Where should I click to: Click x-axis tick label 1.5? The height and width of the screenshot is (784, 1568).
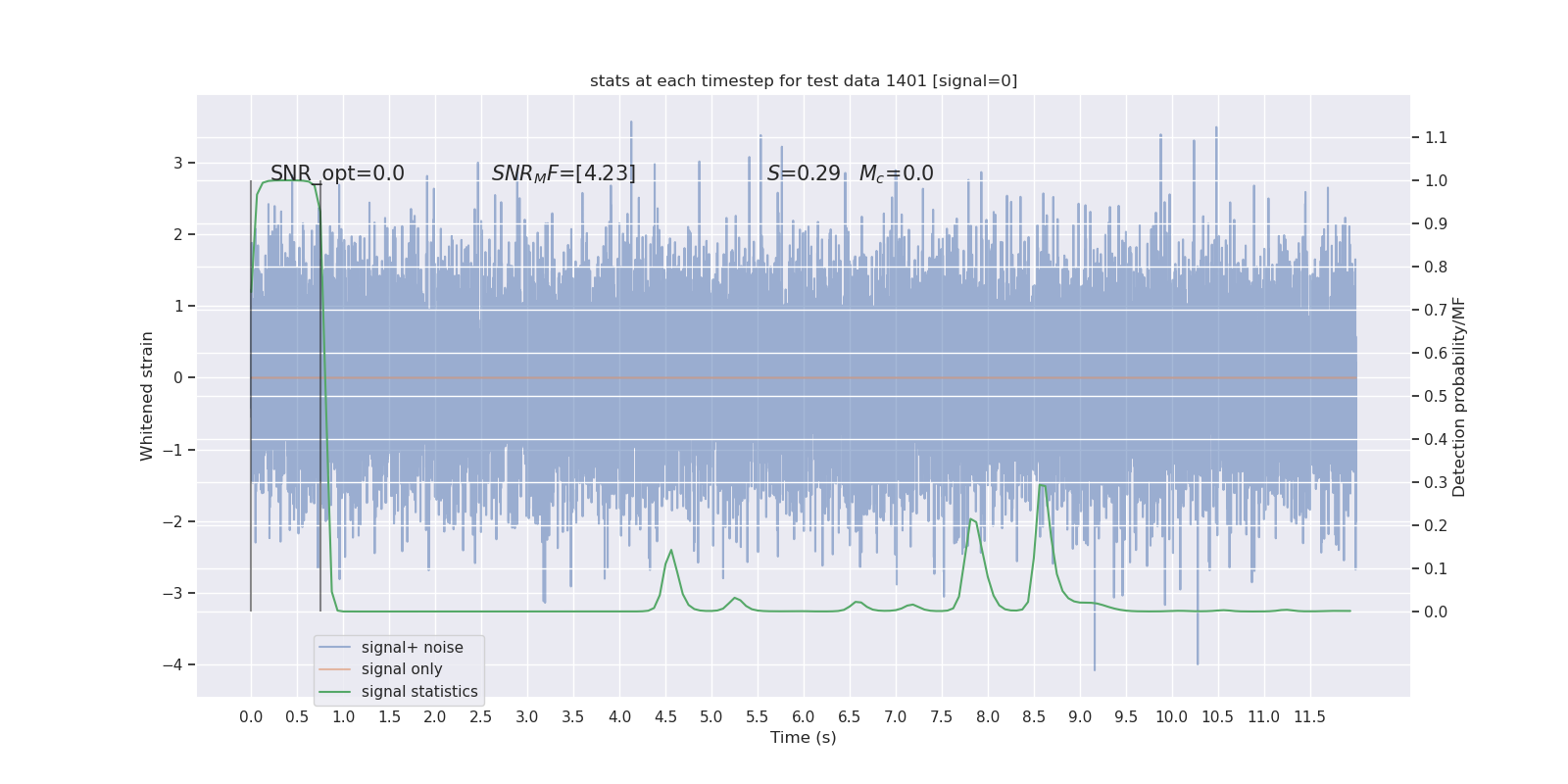389,716
